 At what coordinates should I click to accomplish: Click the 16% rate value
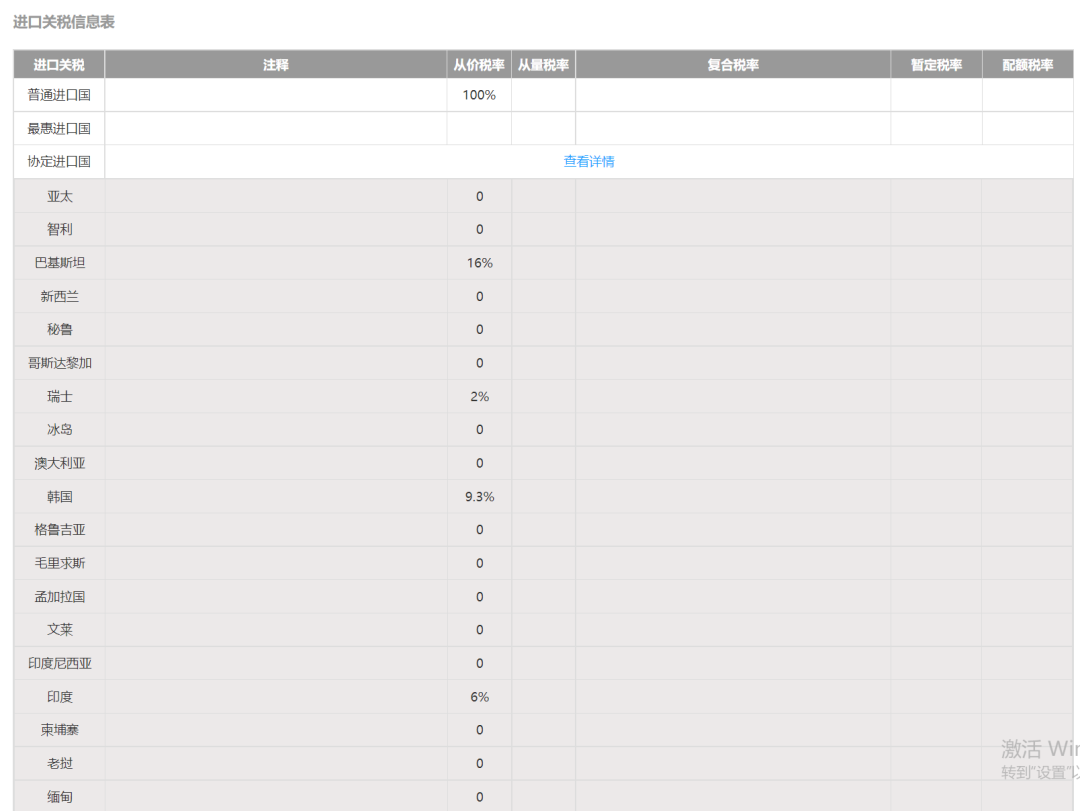point(479,263)
